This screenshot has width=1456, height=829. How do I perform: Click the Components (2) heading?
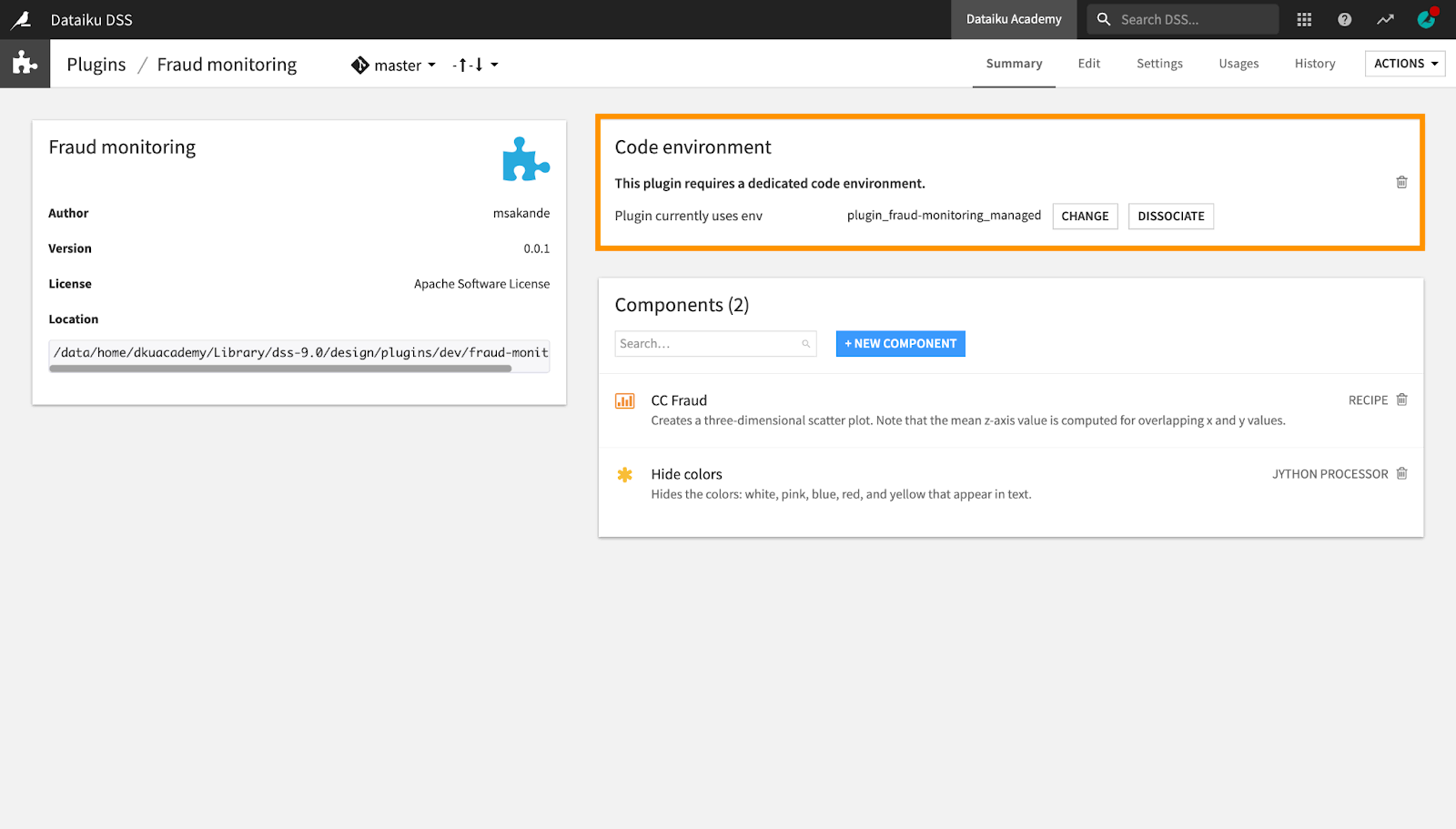point(682,305)
